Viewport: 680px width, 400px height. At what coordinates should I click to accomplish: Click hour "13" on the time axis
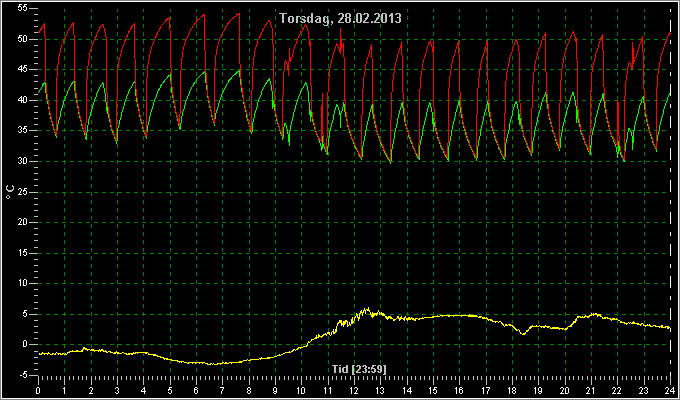pos(380,390)
